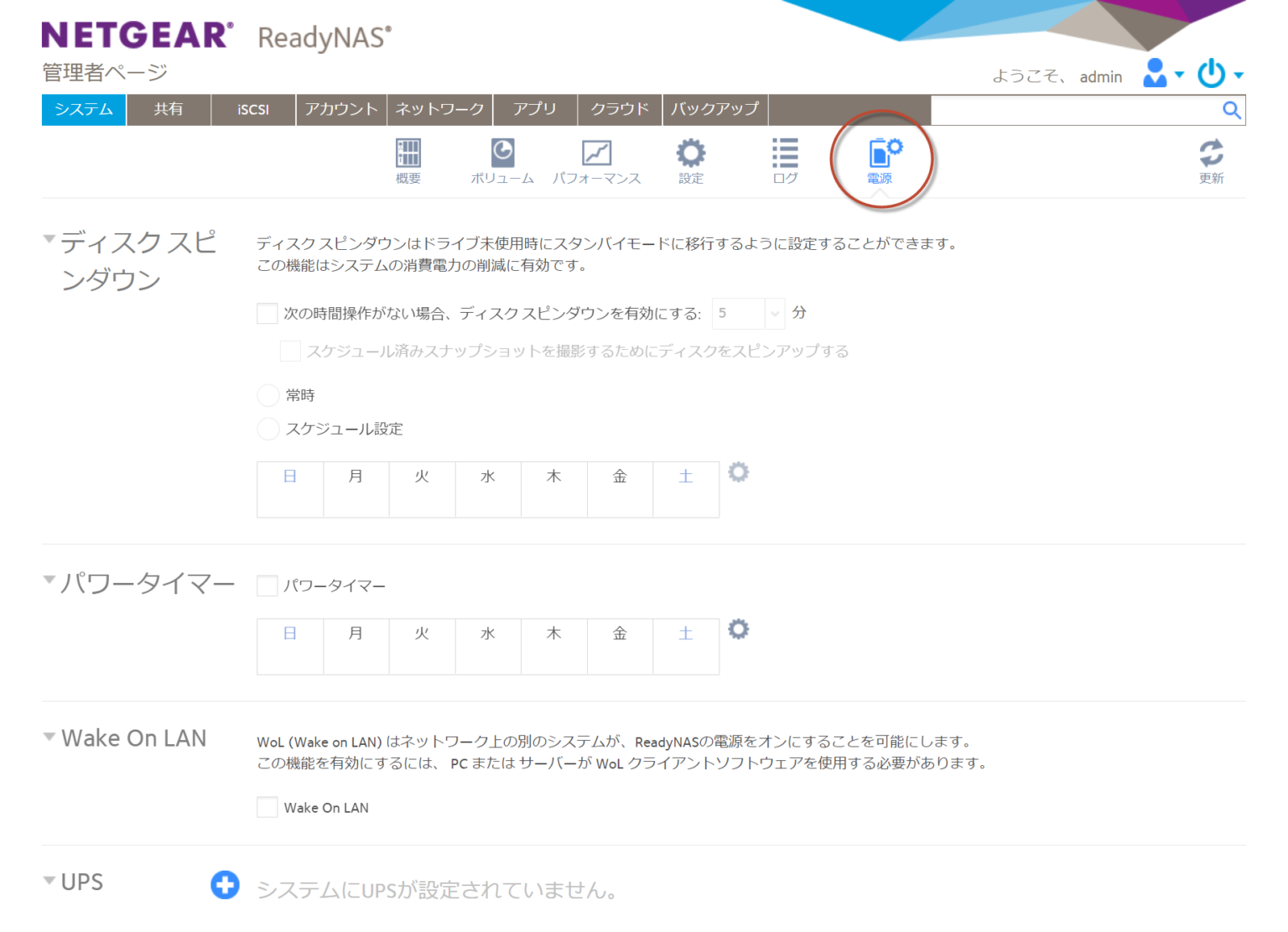Click the plus icon to add a UPS

(224, 885)
